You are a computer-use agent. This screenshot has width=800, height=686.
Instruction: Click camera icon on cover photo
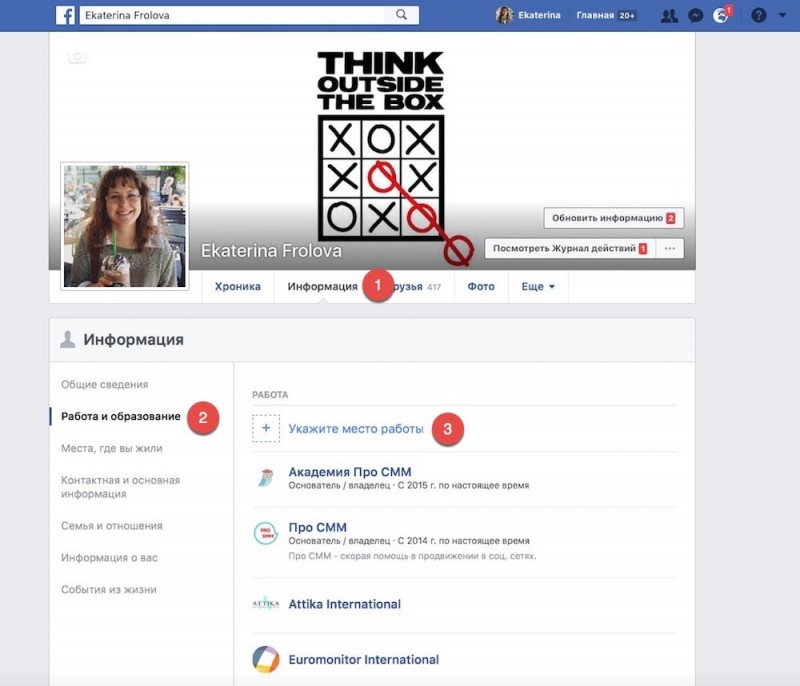pos(77,57)
